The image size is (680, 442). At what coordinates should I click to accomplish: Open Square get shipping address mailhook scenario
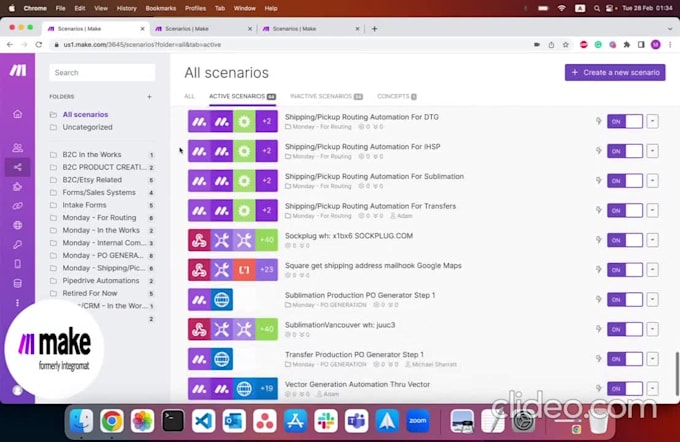click(x=373, y=265)
